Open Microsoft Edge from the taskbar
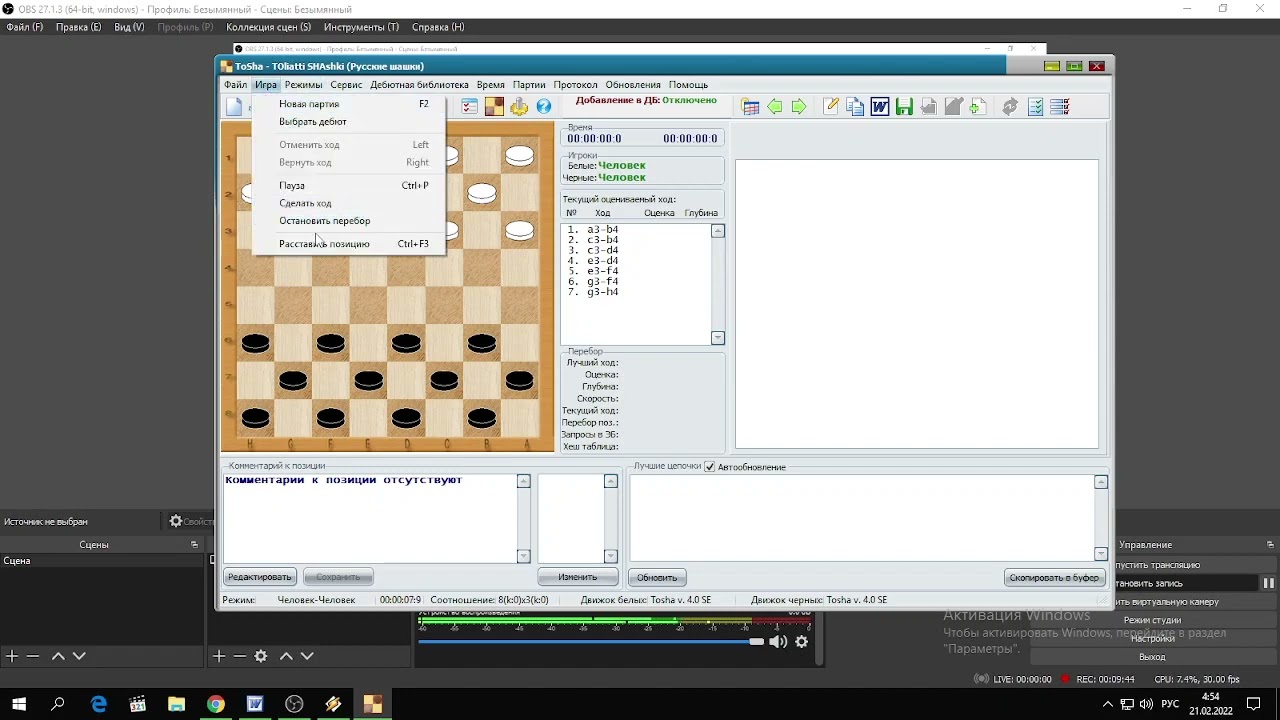Screen dimensions: 1280x720 (98, 704)
